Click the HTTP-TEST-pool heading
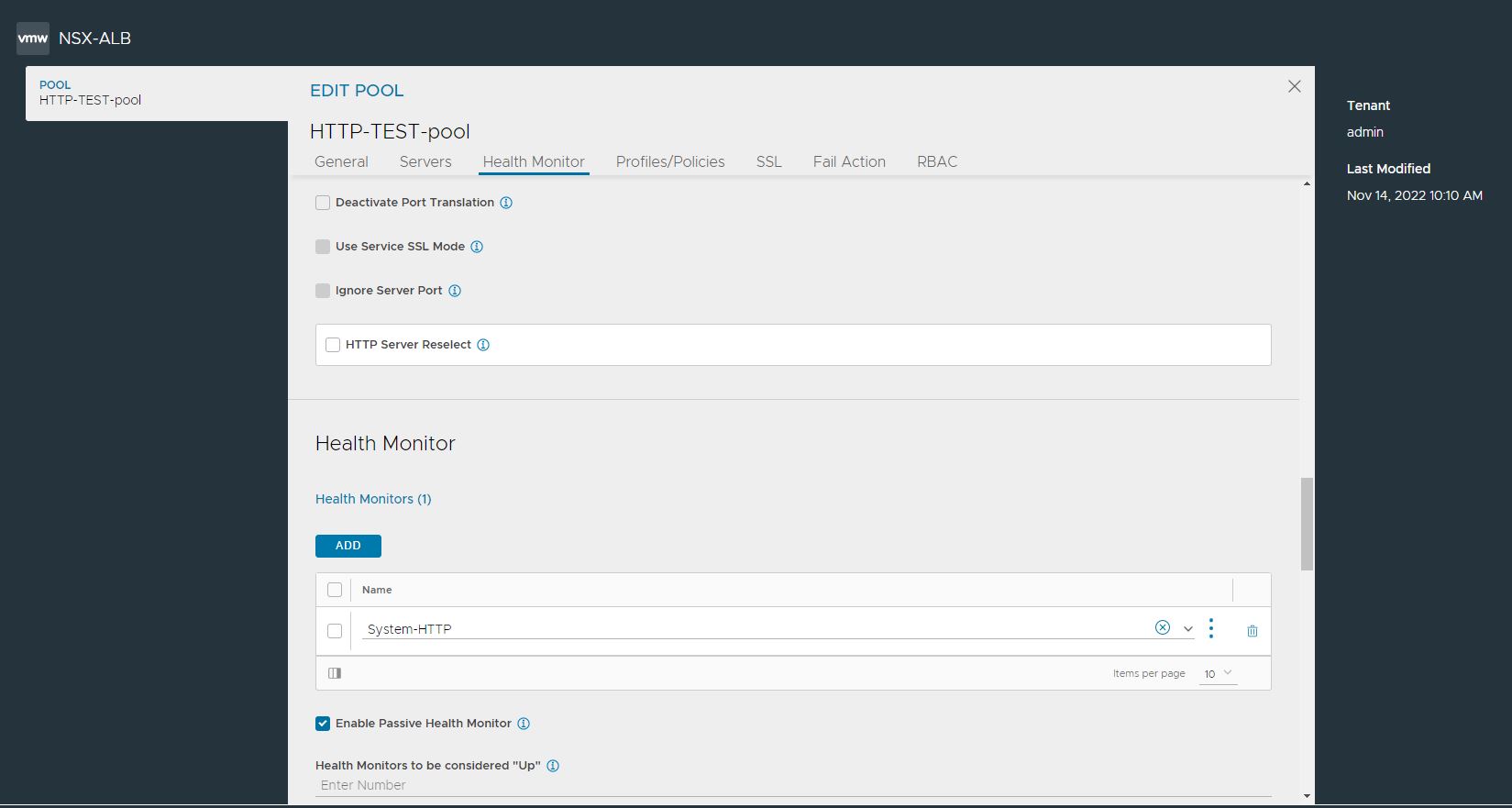The image size is (1512, 808). tap(390, 131)
